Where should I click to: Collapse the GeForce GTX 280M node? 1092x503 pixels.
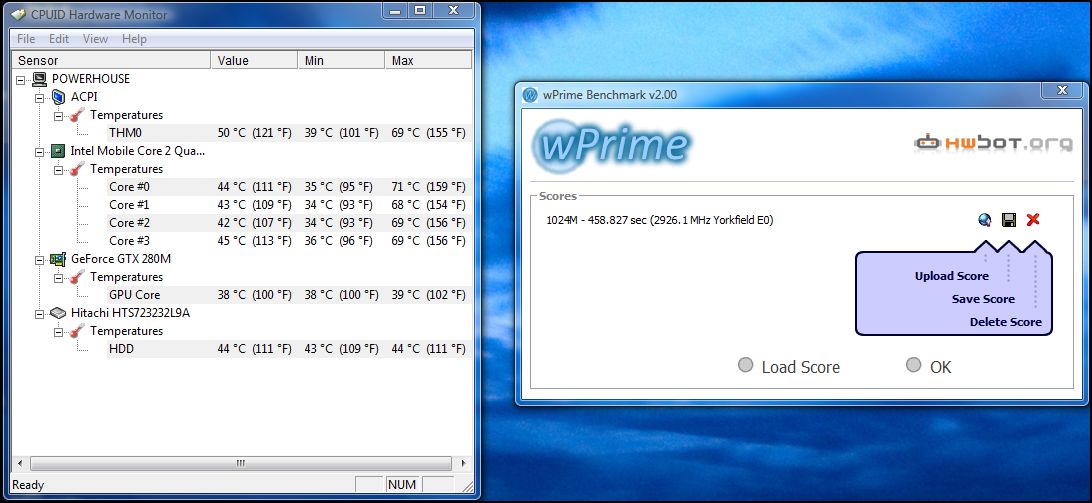(x=40, y=259)
